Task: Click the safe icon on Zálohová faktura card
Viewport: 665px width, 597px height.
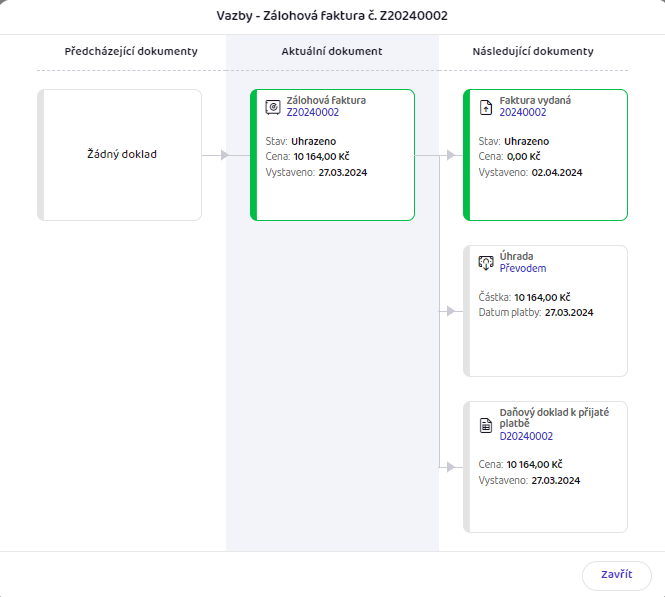Action: 273,107
